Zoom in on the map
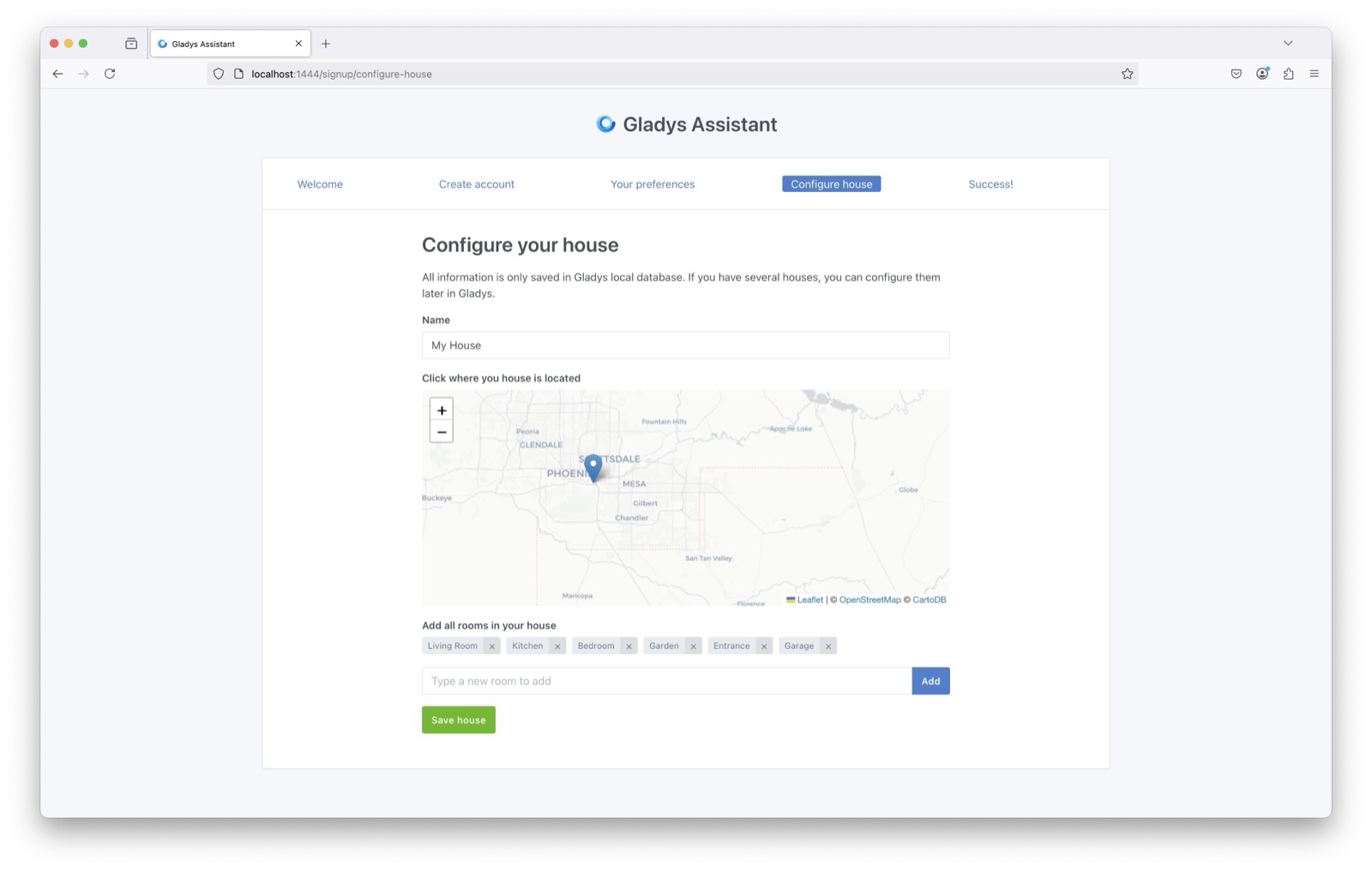This screenshot has height=871, width=1372. 442,411
